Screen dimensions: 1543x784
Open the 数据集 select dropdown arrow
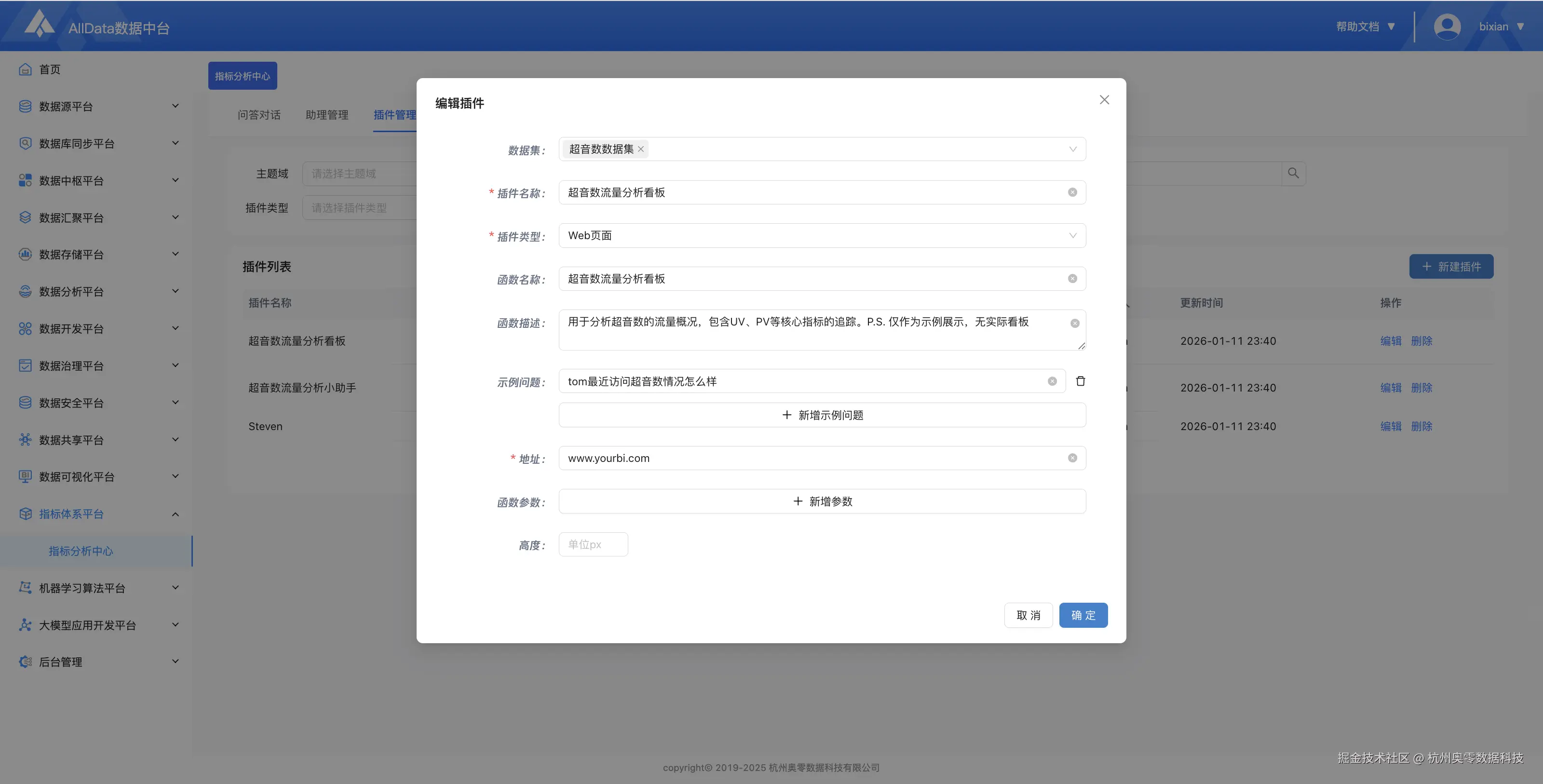(x=1072, y=149)
